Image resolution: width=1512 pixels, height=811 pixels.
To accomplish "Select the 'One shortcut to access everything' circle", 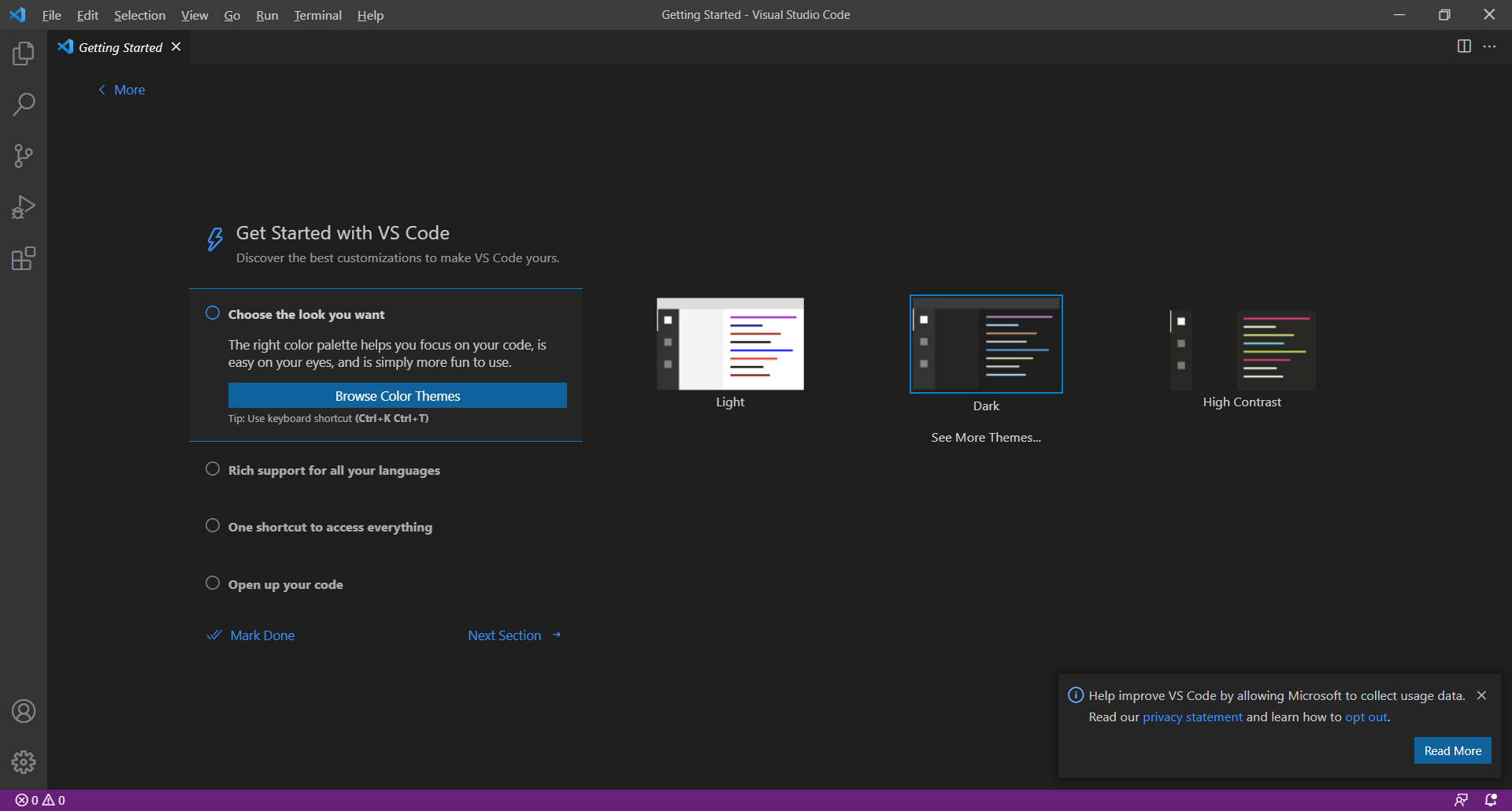I will coord(213,525).
